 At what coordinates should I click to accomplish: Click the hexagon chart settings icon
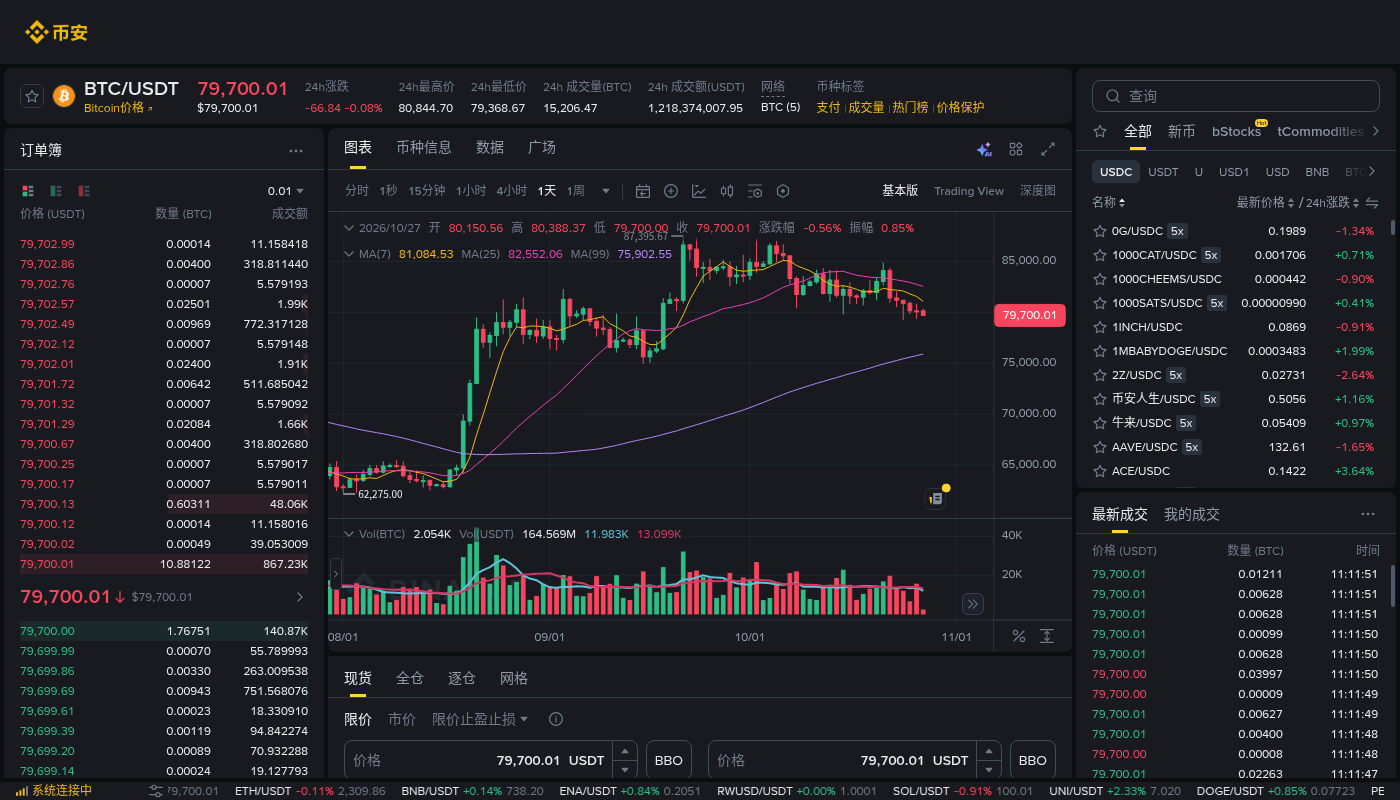tap(783, 191)
